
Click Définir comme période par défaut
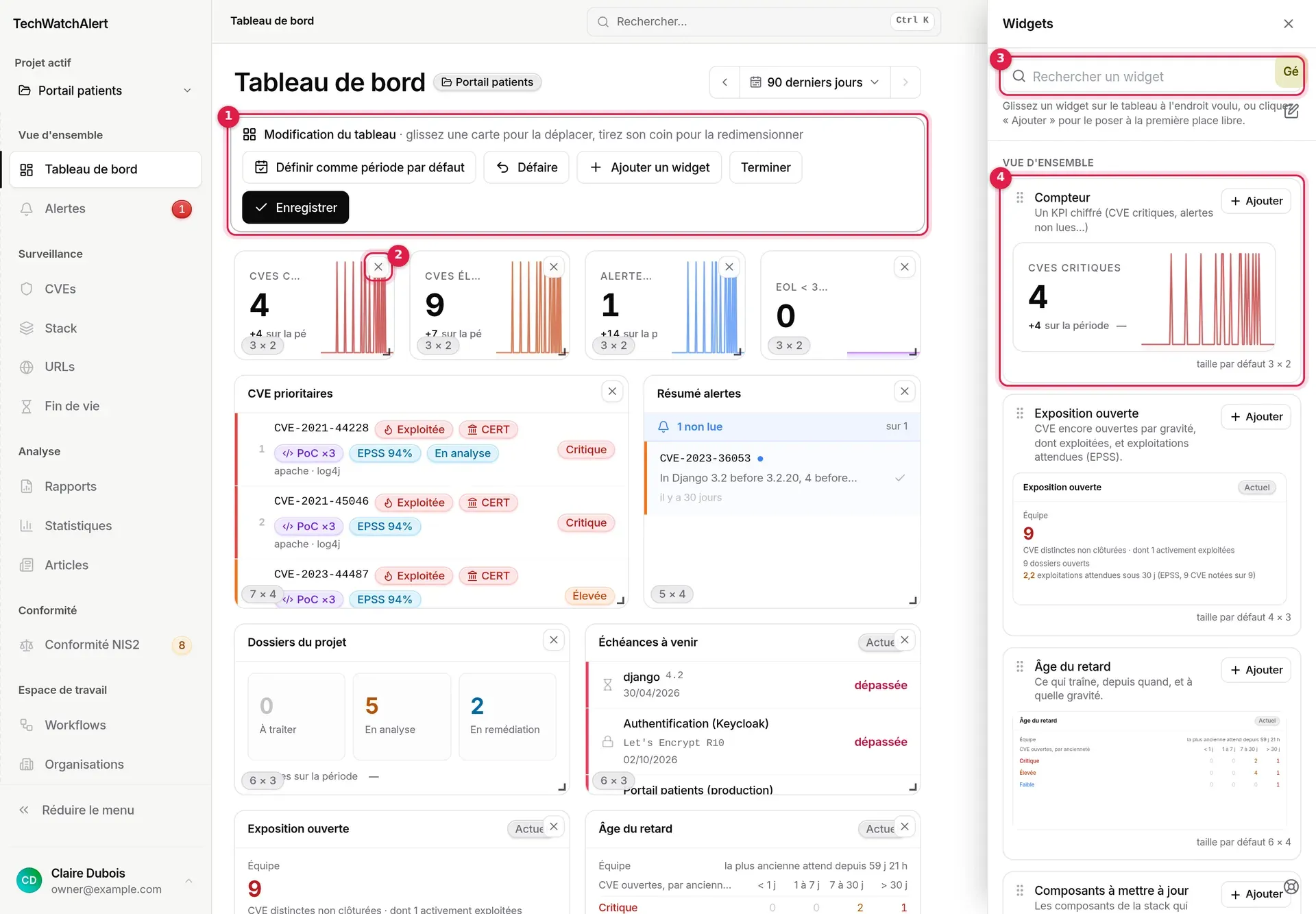(359, 167)
